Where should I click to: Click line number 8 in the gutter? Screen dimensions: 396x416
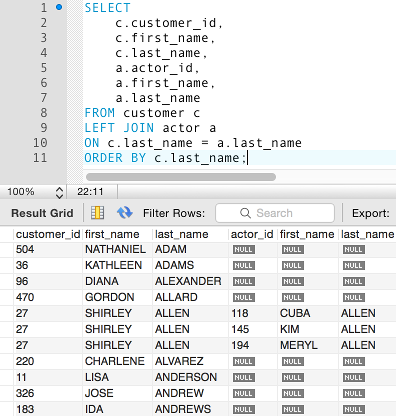pos(44,113)
